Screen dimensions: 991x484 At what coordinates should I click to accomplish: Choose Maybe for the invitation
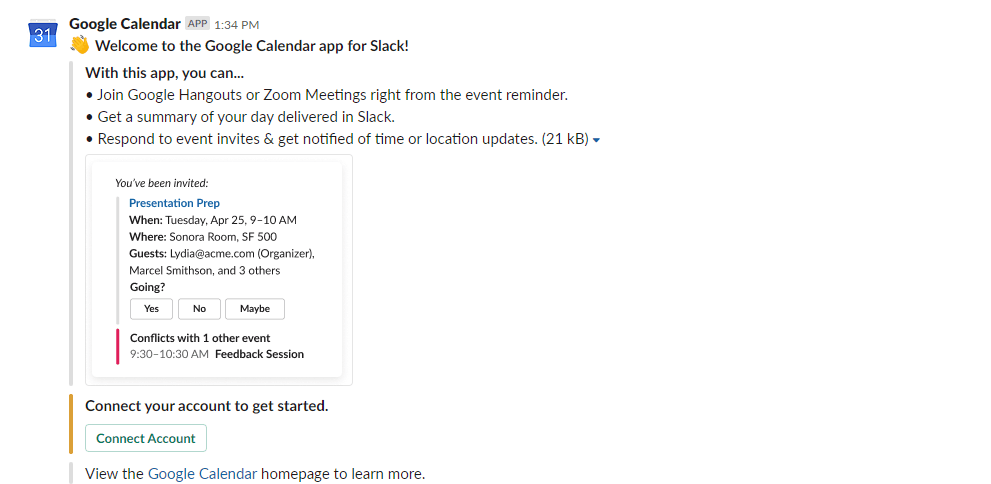click(255, 309)
